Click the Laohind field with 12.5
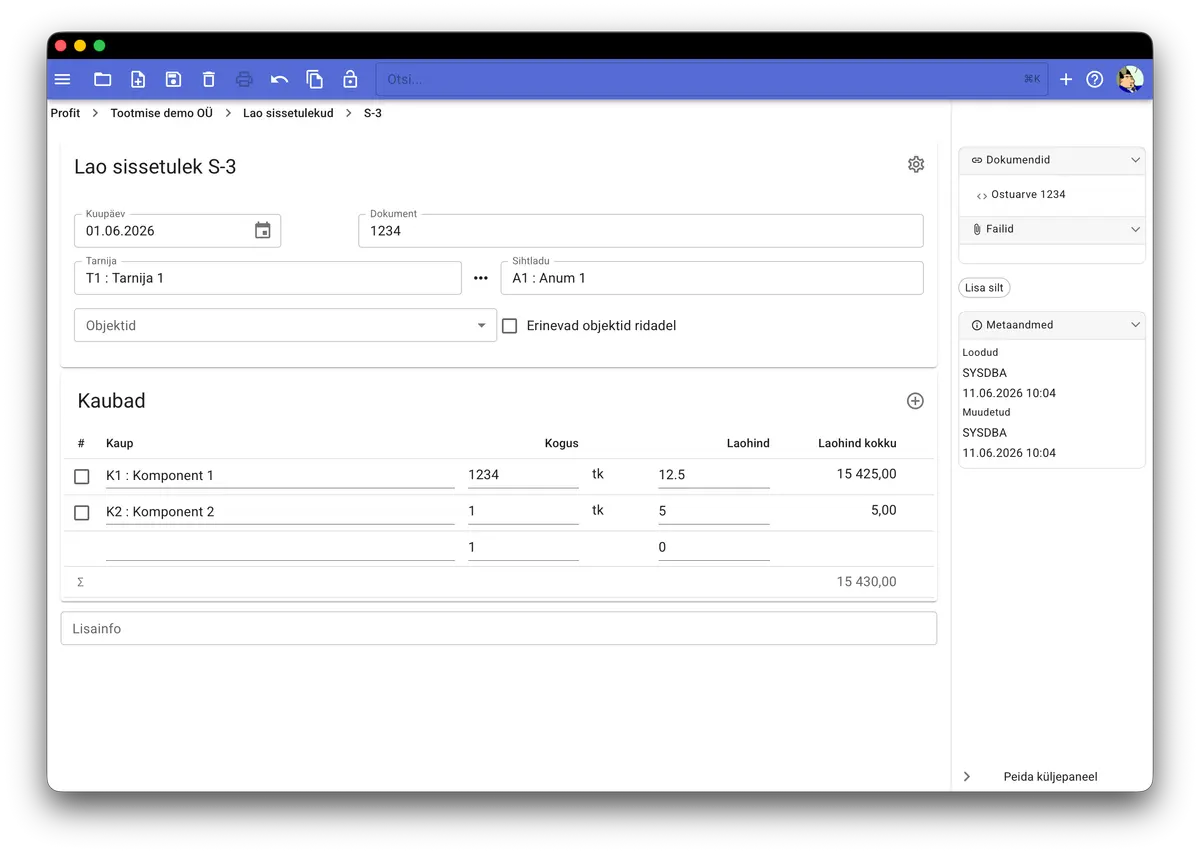Viewport: 1200px width, 854px height. tap(714, 476)
